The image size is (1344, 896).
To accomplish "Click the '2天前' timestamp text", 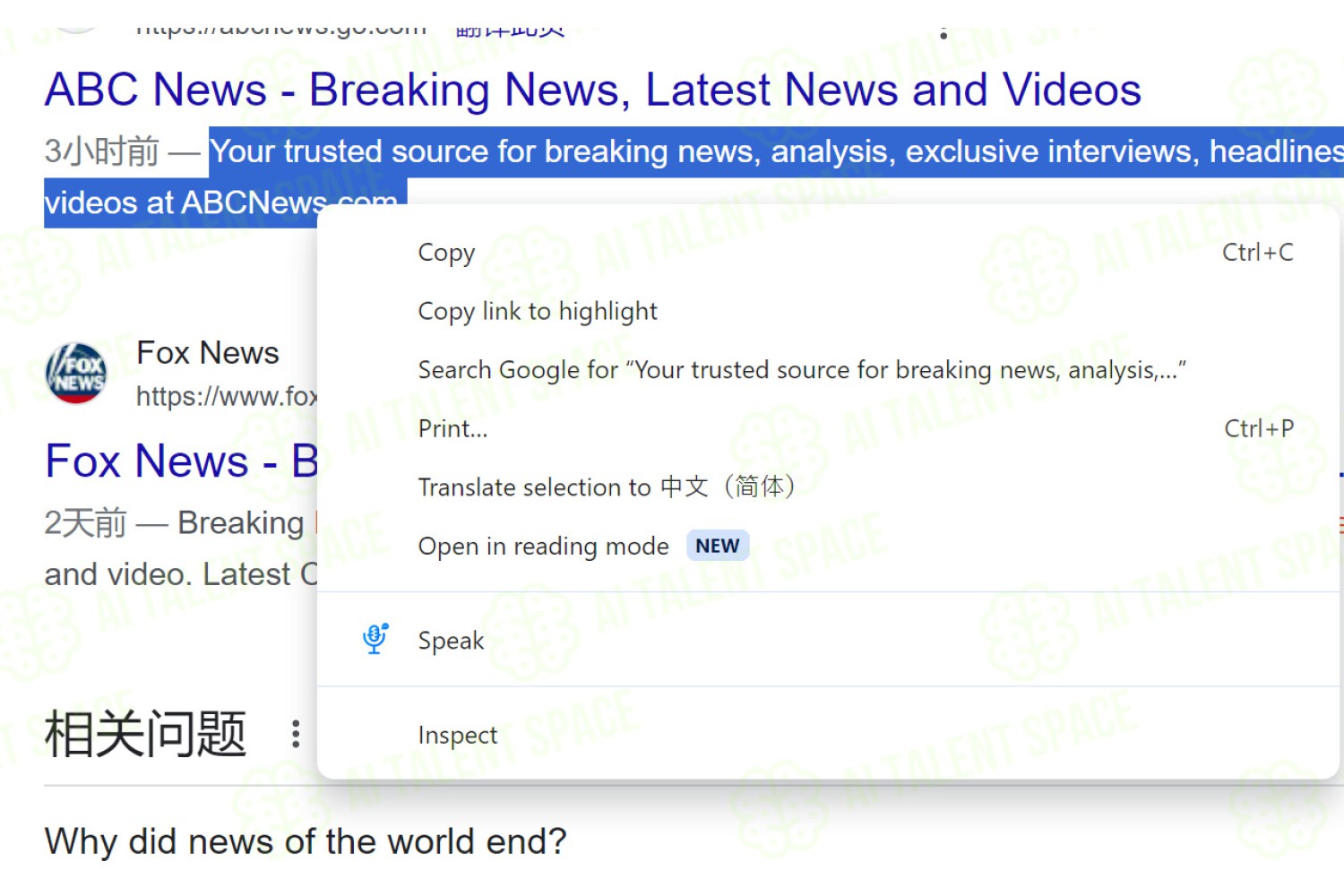I will [x=86, y=522].
